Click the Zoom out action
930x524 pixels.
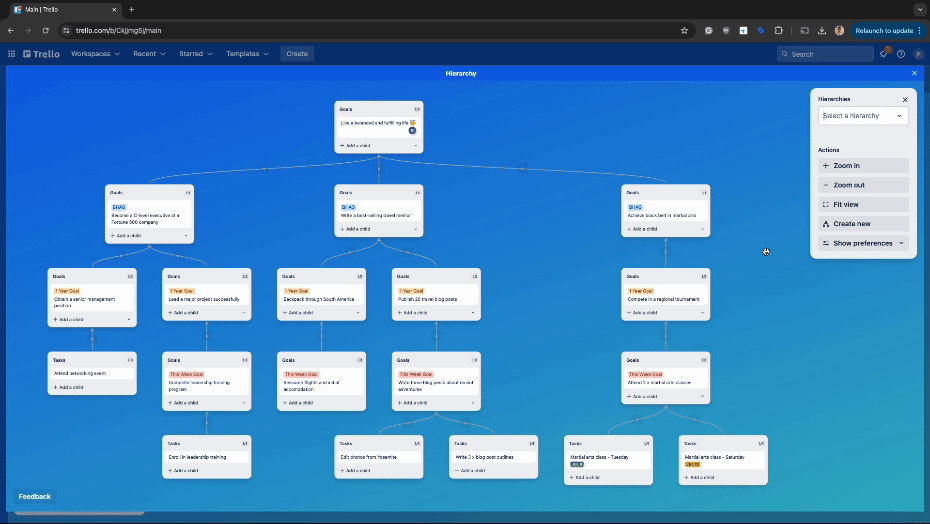click(863, 185)
